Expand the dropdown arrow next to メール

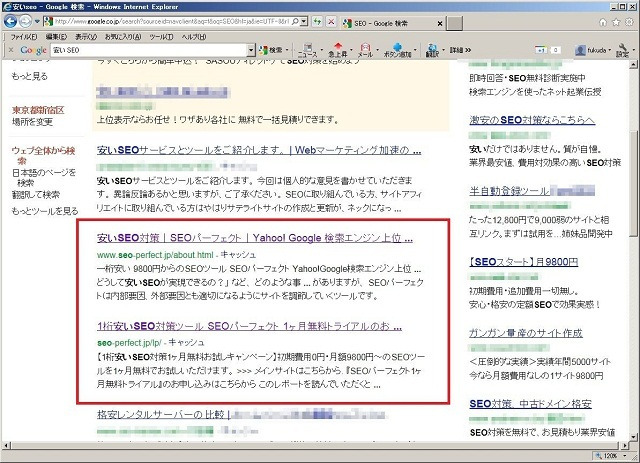tap(377, 50)
